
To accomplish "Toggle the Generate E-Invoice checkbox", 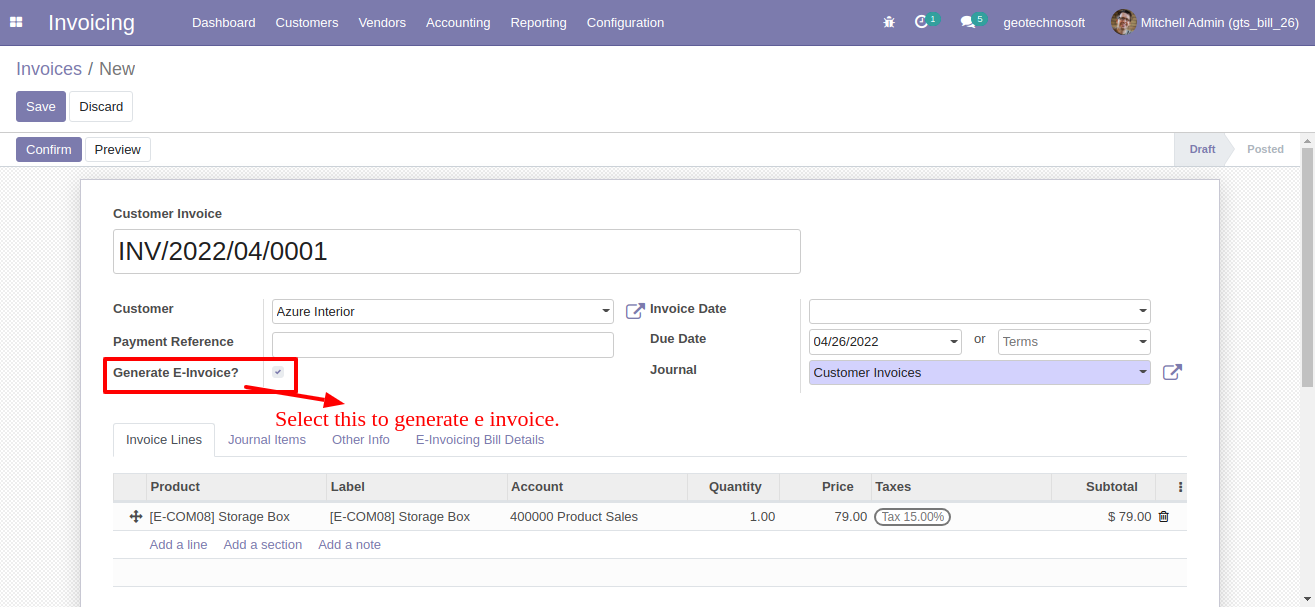I will click(x=278, y=372).
